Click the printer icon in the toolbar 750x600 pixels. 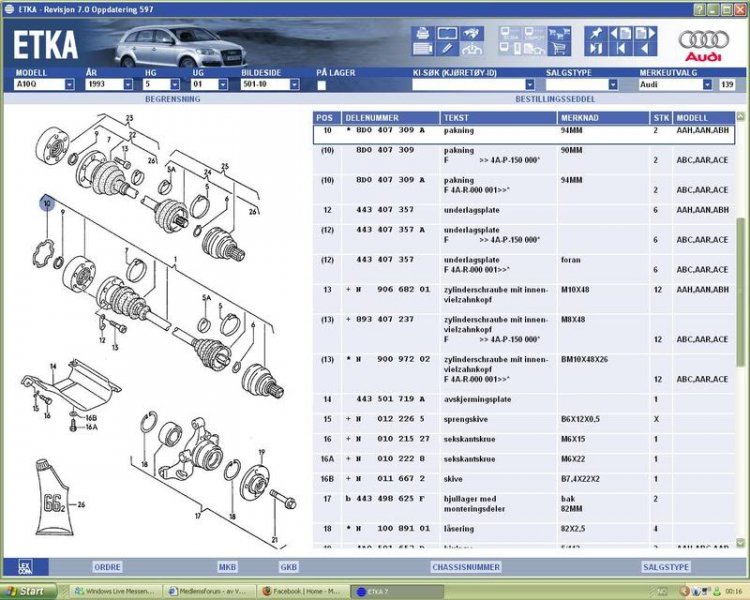click(x=422, y=33)
